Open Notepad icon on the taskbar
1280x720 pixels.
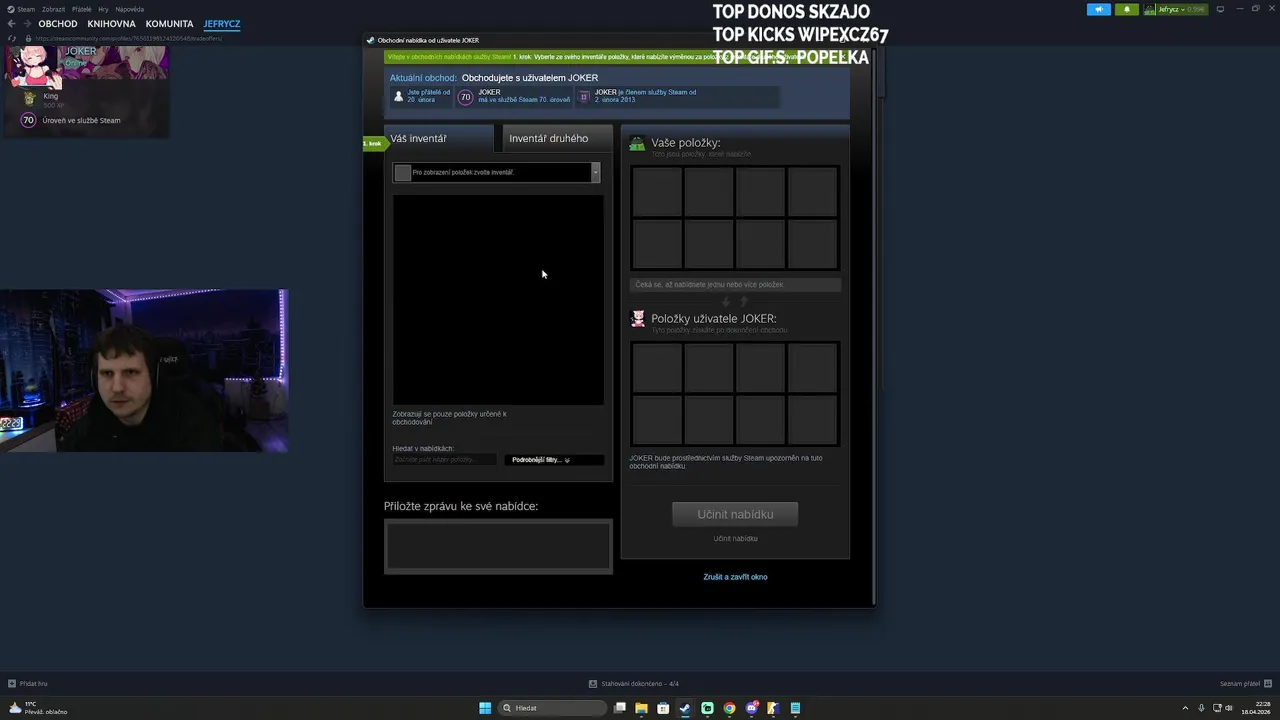tap(795, 708)
